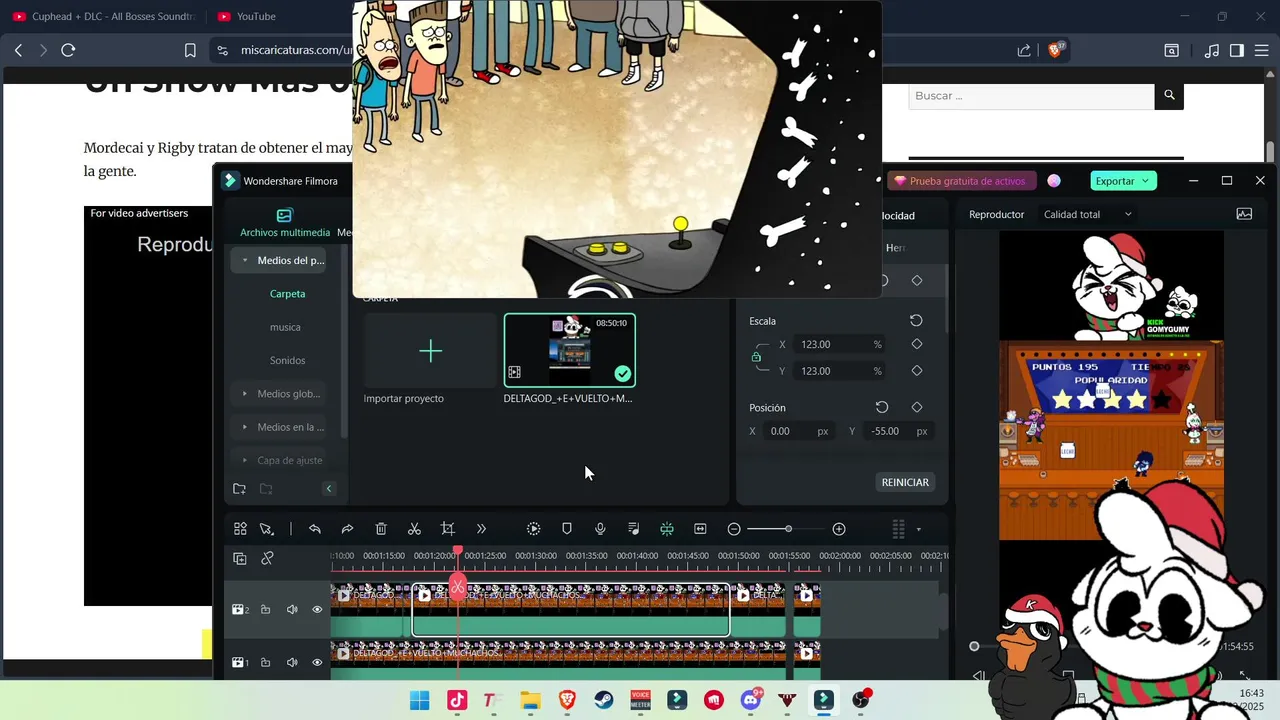Open the Calidad total quality dropdown
This screenshot has height=720, width=1280.
1087,214
